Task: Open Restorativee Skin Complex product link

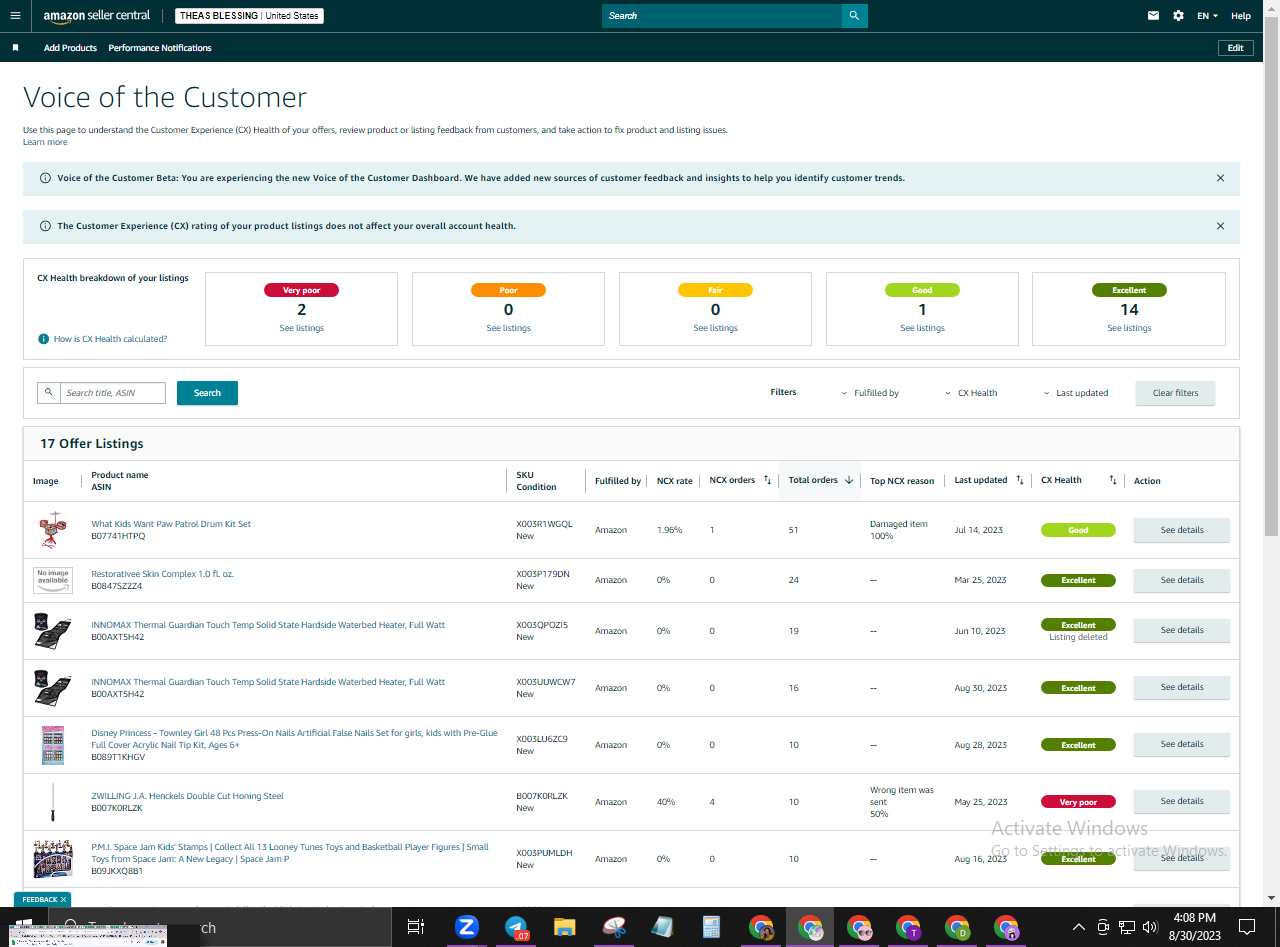Action: pos(162,574)
